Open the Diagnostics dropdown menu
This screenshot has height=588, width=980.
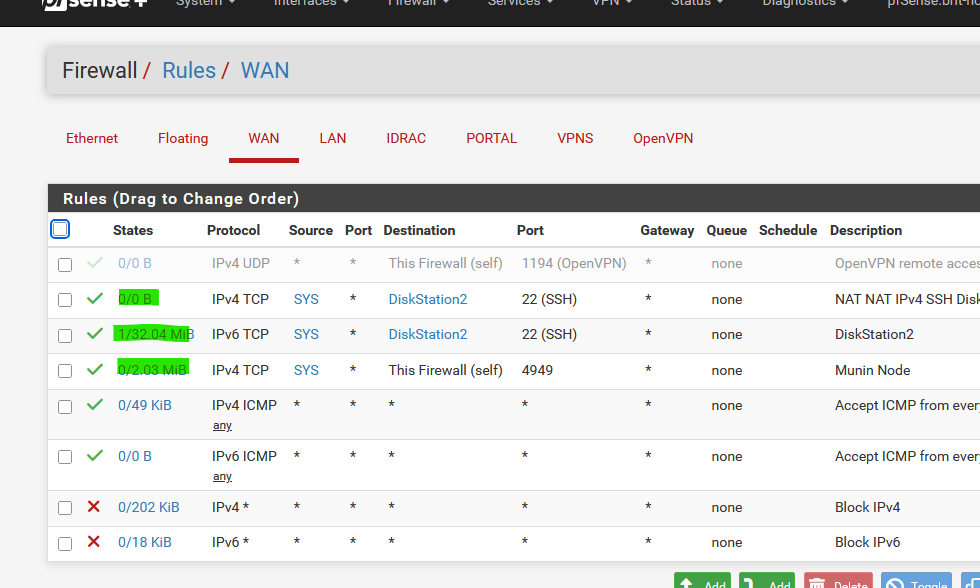point(806,3)
